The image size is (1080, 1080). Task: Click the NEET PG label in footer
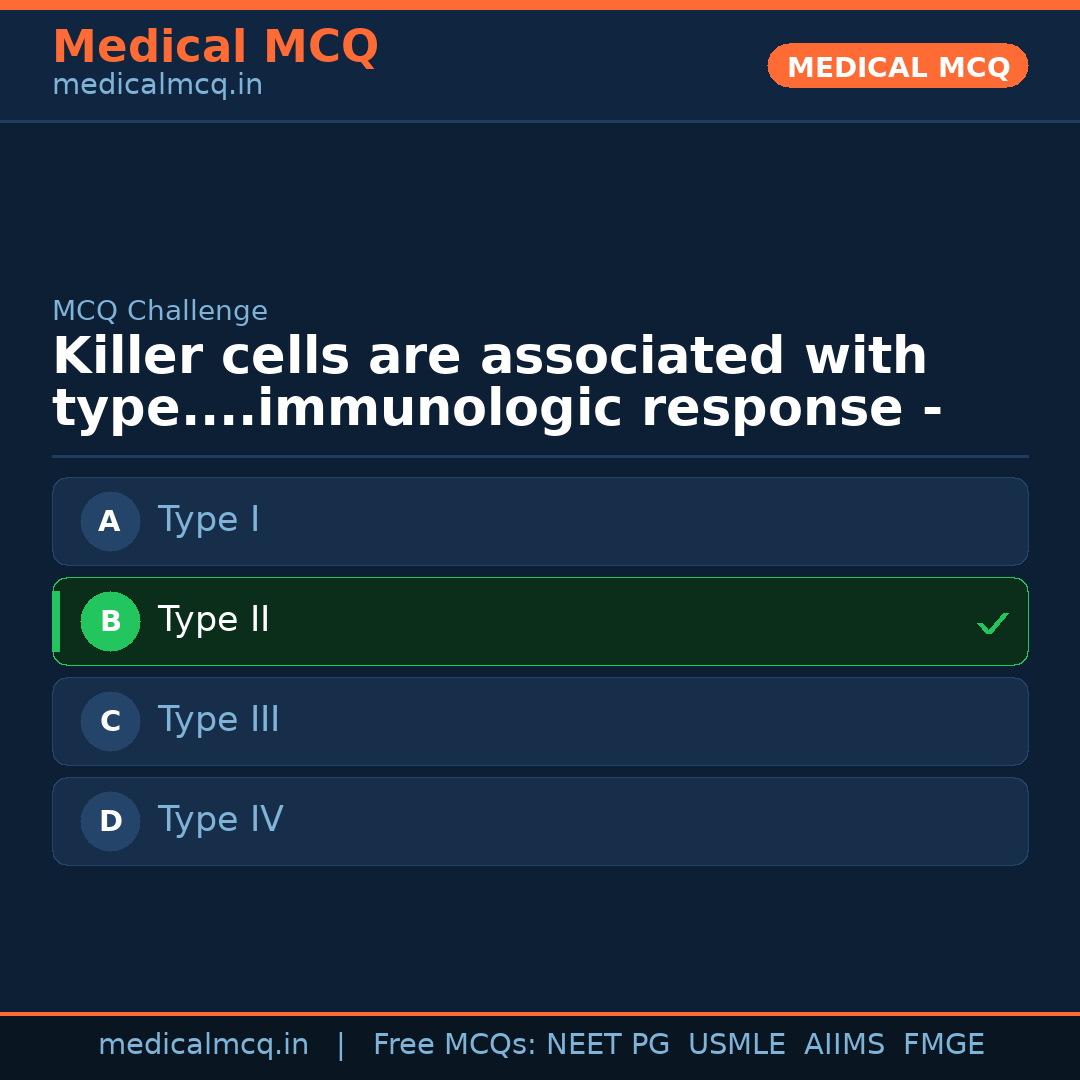click(607, 1044)
